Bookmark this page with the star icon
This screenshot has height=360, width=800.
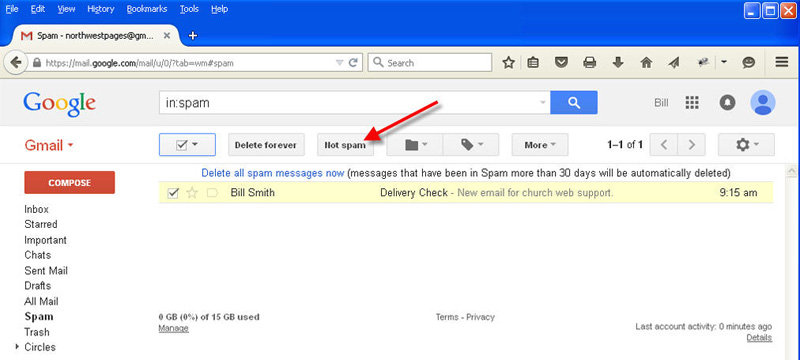508,63
